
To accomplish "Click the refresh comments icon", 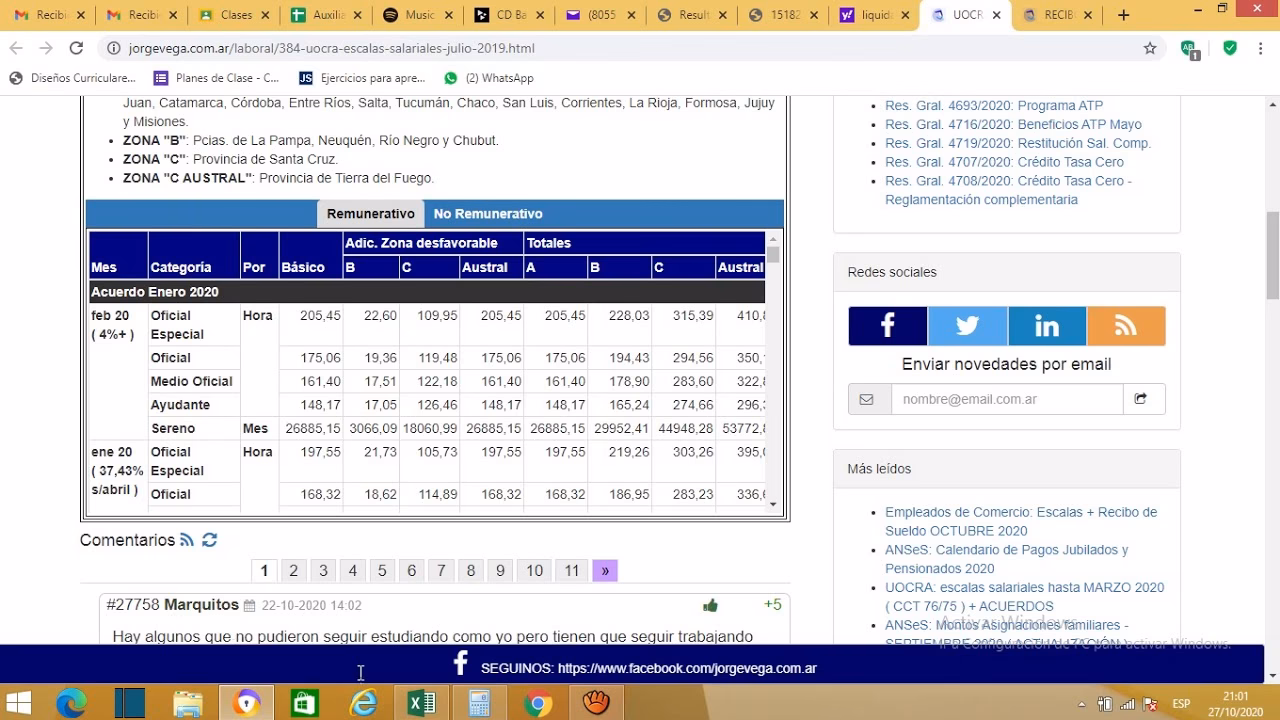I will click(209, 540).
